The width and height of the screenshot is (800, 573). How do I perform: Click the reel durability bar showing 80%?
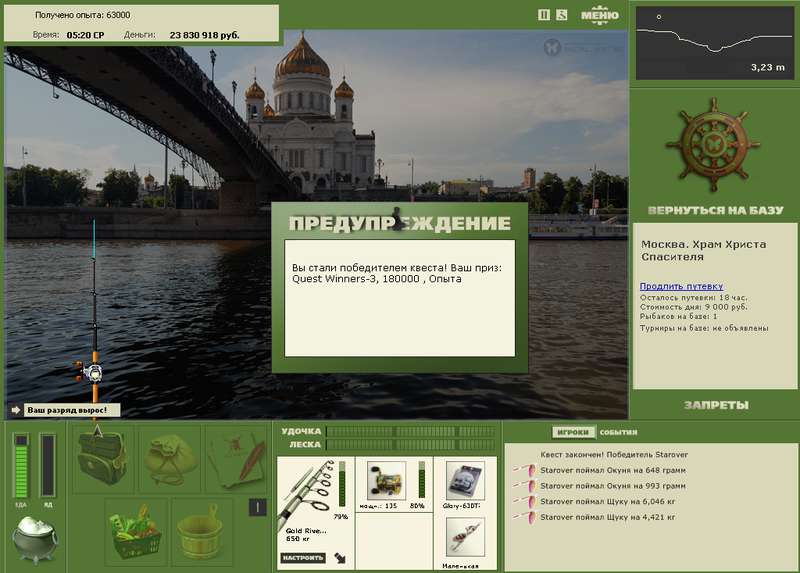(x=421, y=480)
